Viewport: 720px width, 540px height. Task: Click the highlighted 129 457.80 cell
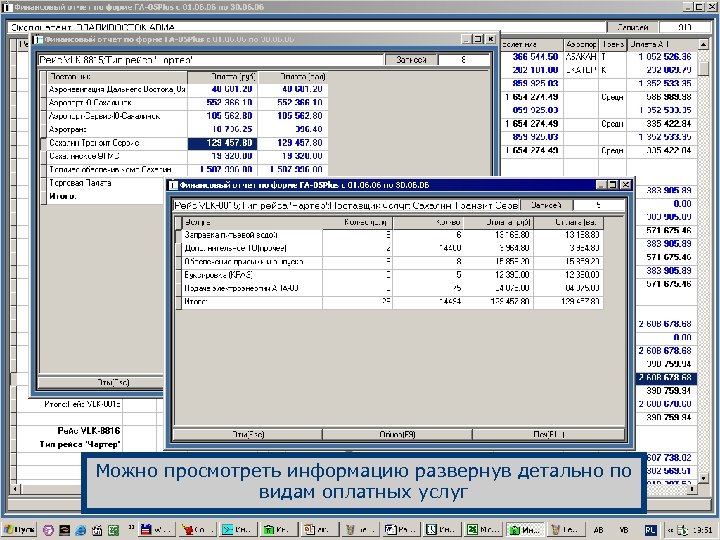coord(222,143)
